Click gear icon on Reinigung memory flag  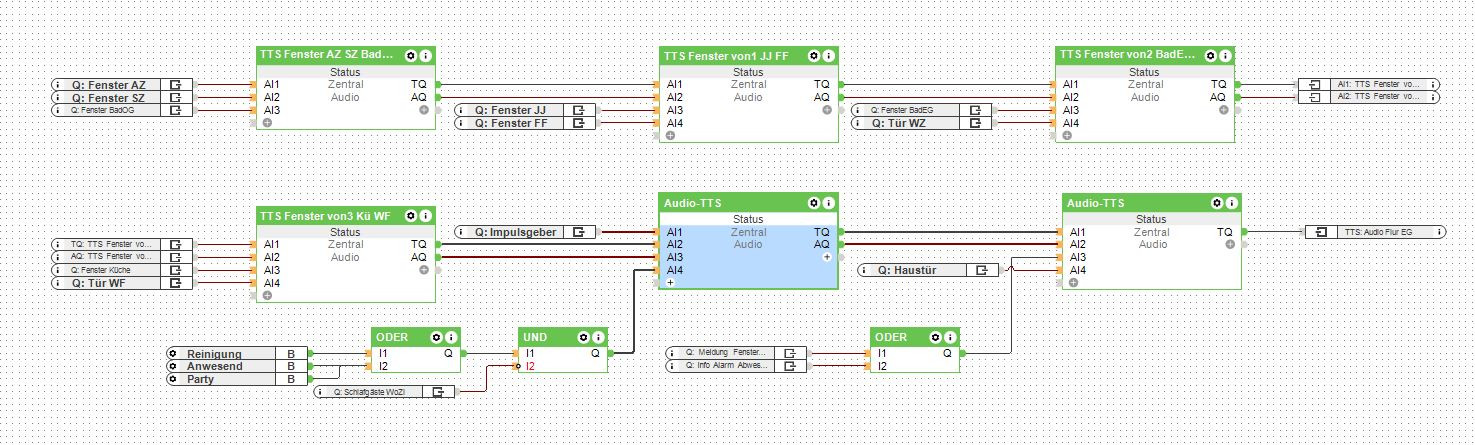[x=172, y=354]
